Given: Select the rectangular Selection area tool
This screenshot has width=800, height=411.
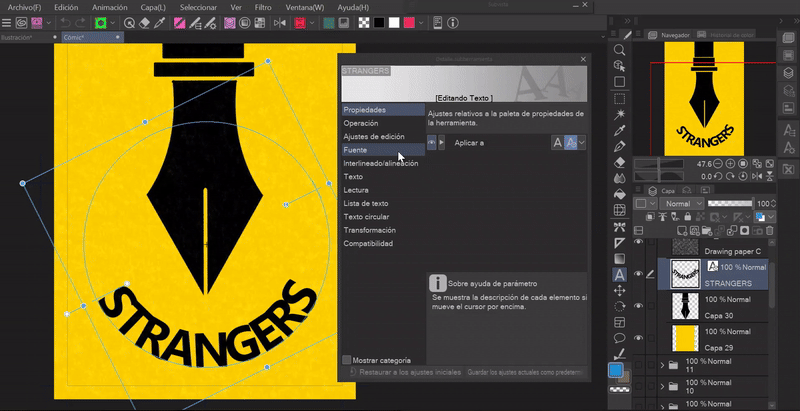Looking at the screenshot, I should (619, 98).
